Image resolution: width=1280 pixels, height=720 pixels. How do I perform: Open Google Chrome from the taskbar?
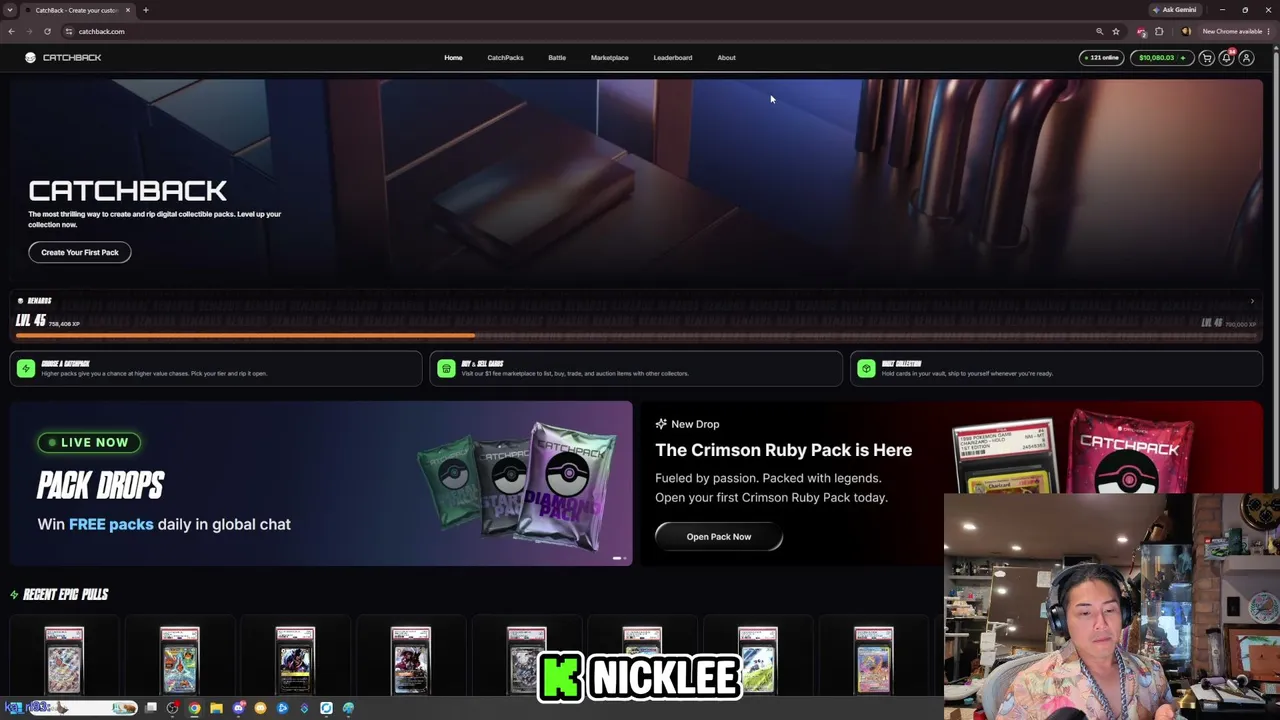194,708
